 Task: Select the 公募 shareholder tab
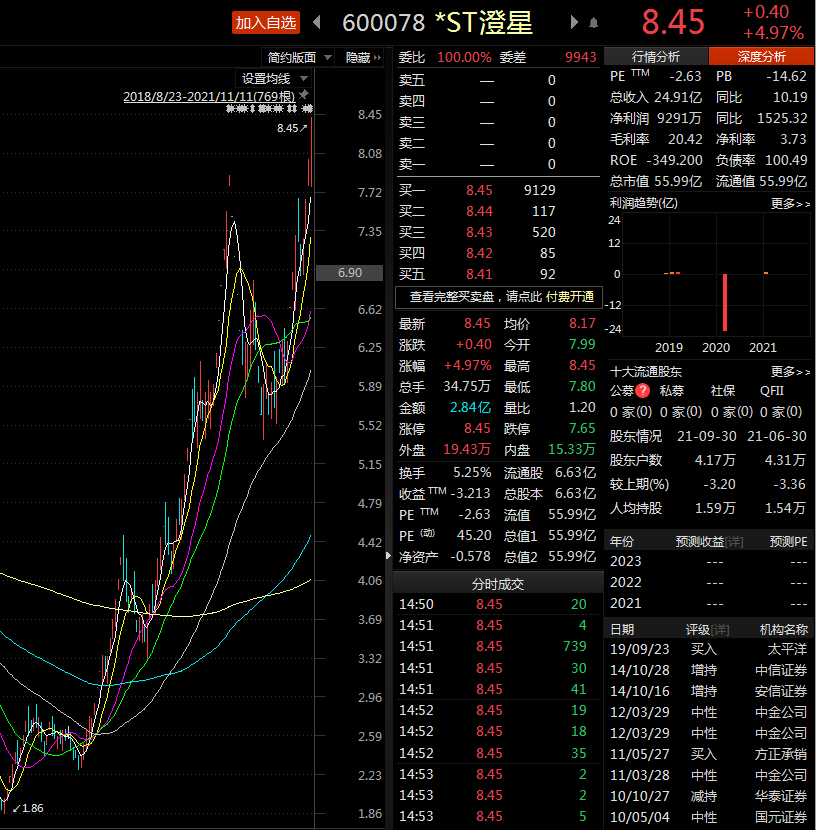point(622,391)
